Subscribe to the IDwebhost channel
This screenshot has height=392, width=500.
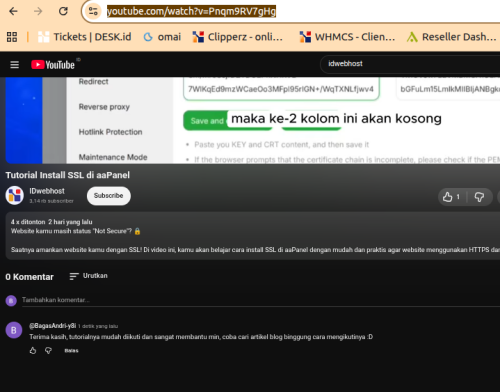tap(109, 196)
